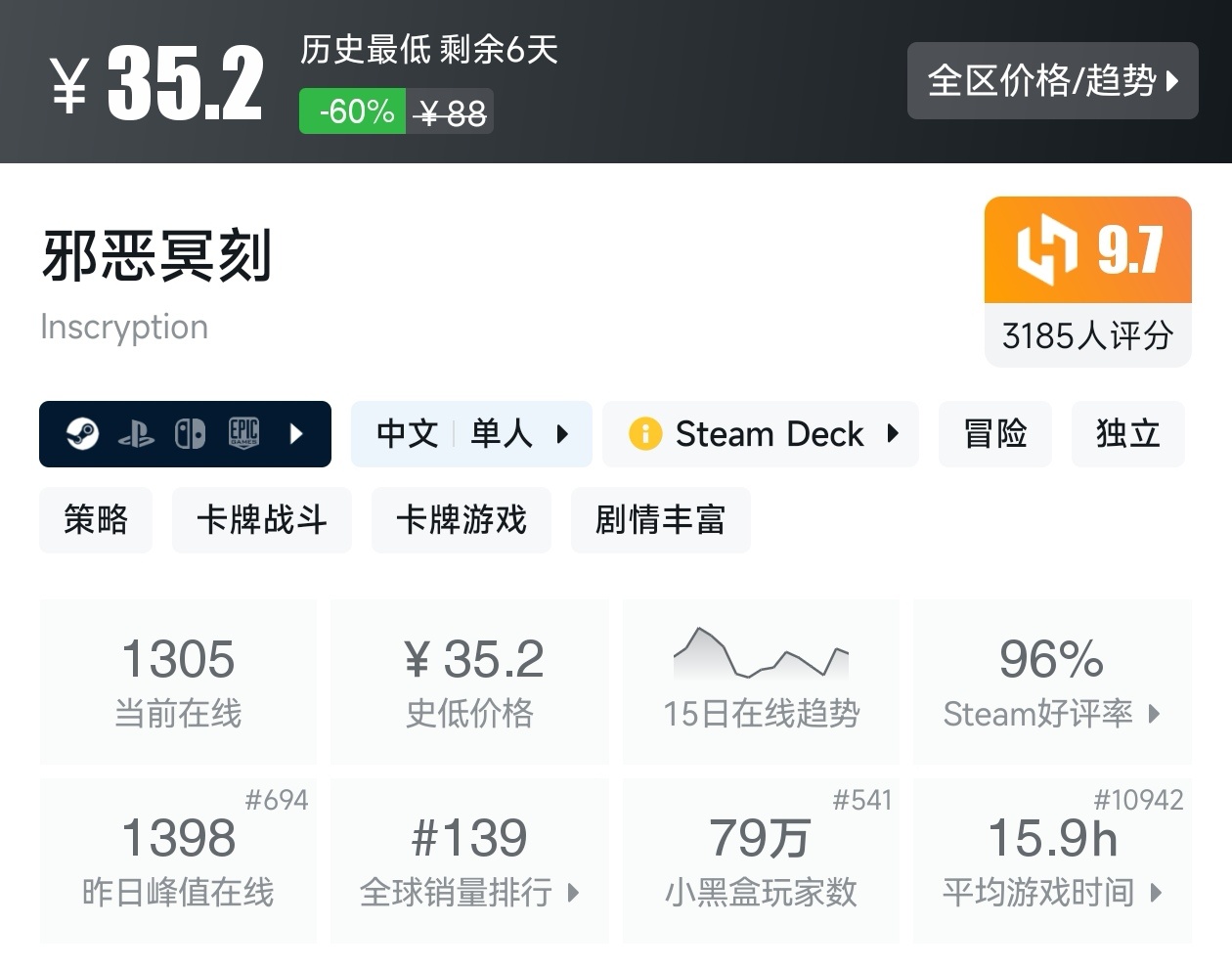
Task: Click the Nintendo Switch platform icon
Action: coord(190,433)
